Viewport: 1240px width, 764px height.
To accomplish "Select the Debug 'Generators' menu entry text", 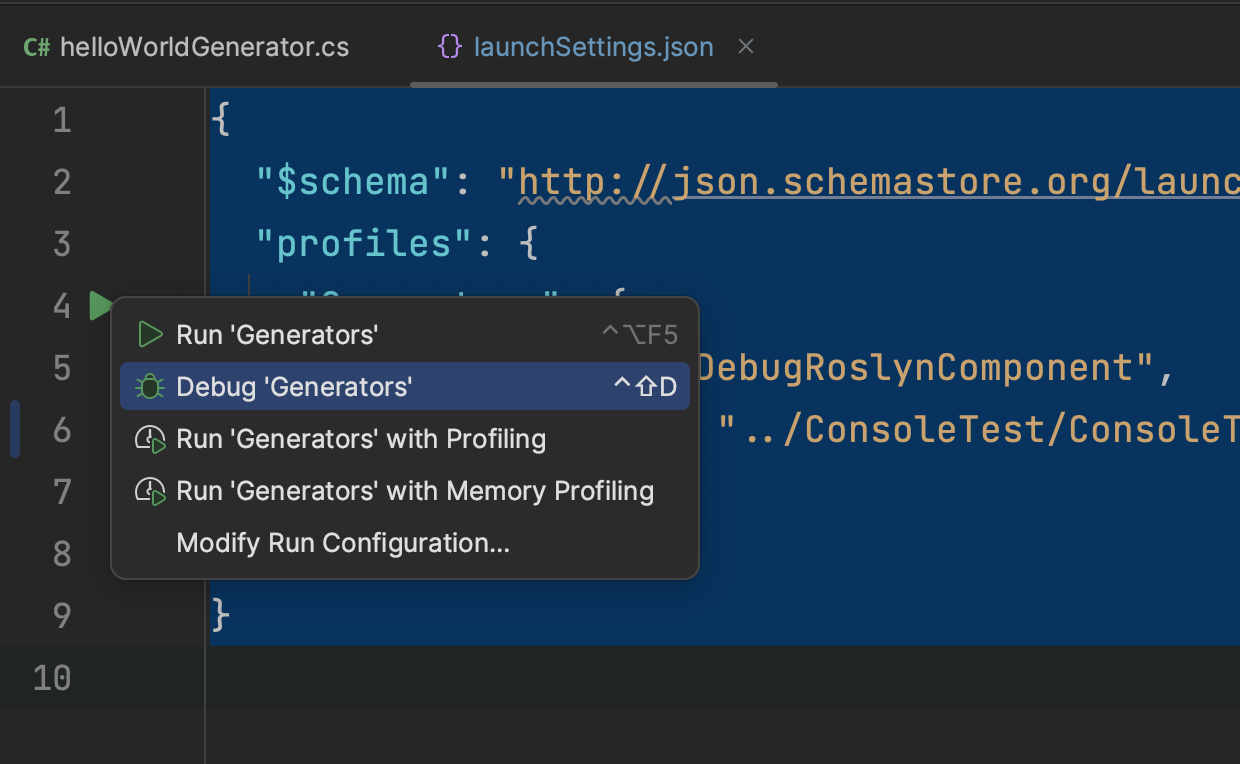I will tap(294, 387).
